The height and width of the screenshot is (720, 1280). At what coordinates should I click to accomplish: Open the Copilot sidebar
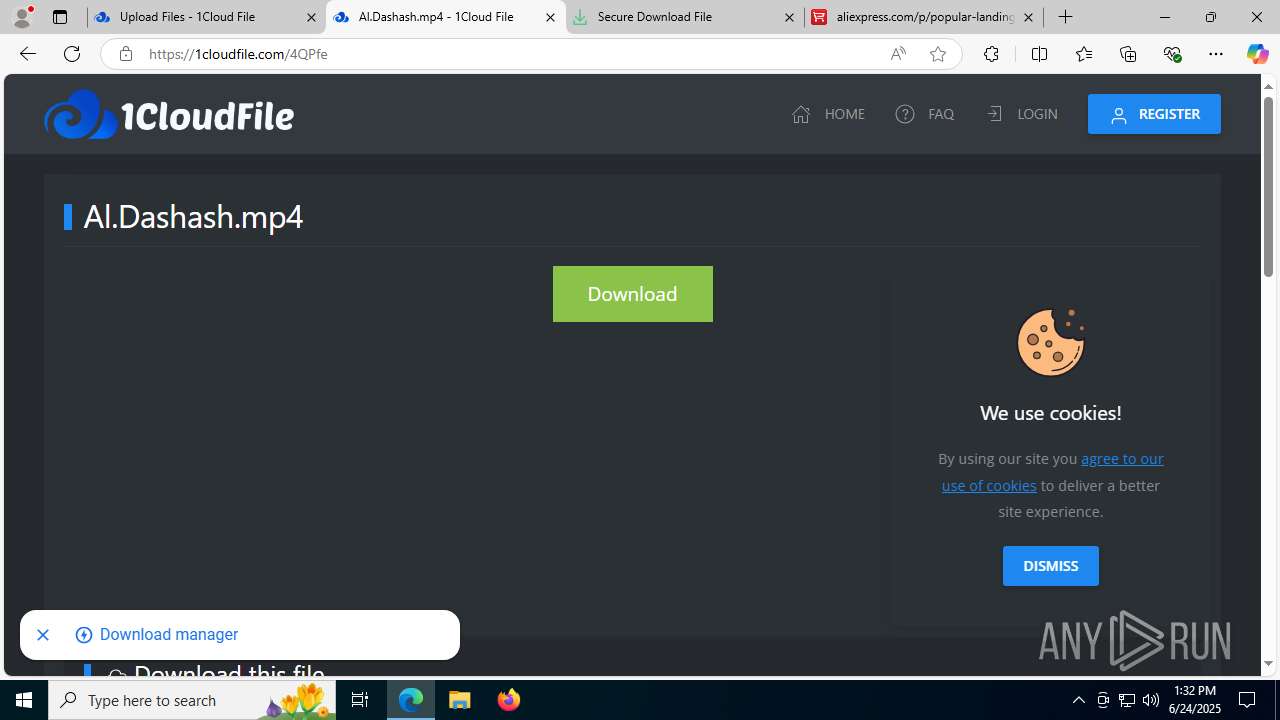coord(1257,54)
